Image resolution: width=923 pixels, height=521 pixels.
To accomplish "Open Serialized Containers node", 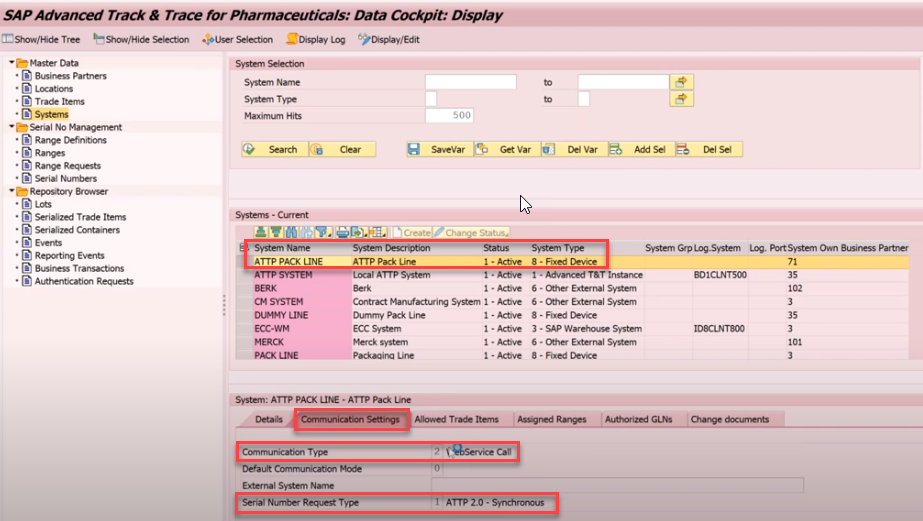I will 77,230.
